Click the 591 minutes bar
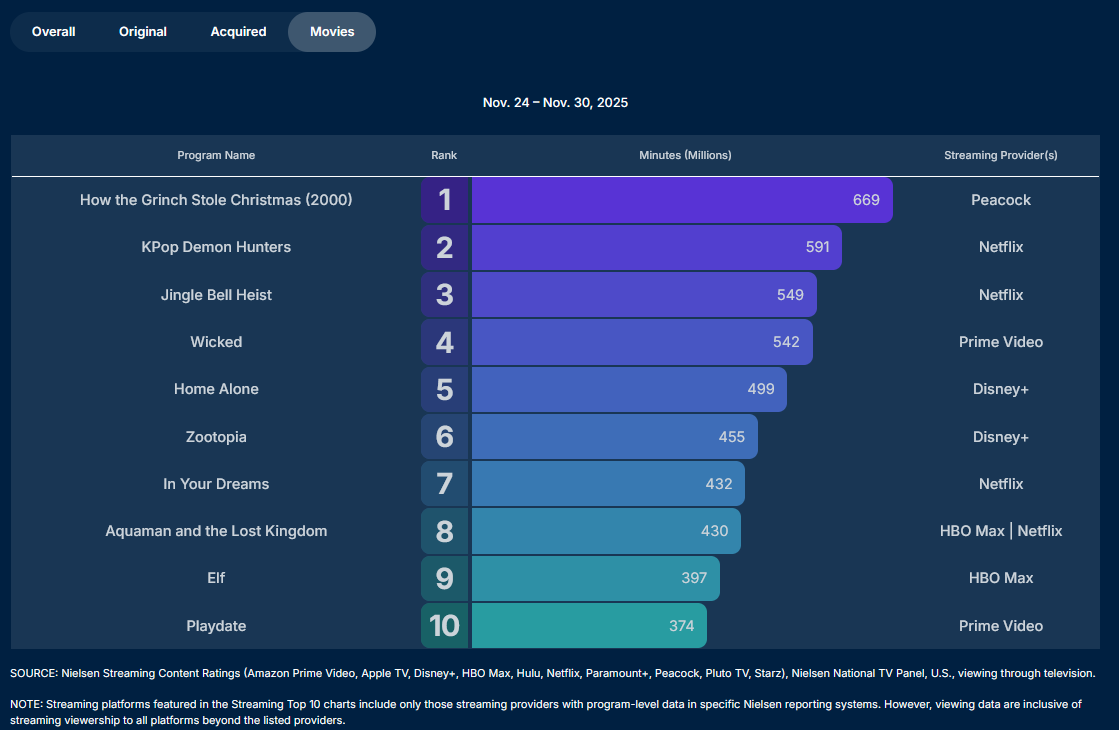Viewport: 1119px width, 730px height. tap(656, 247)
